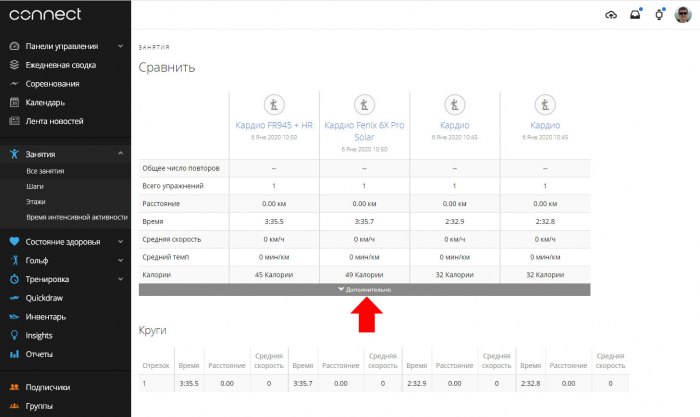Open Отчеты menu item

39,354
